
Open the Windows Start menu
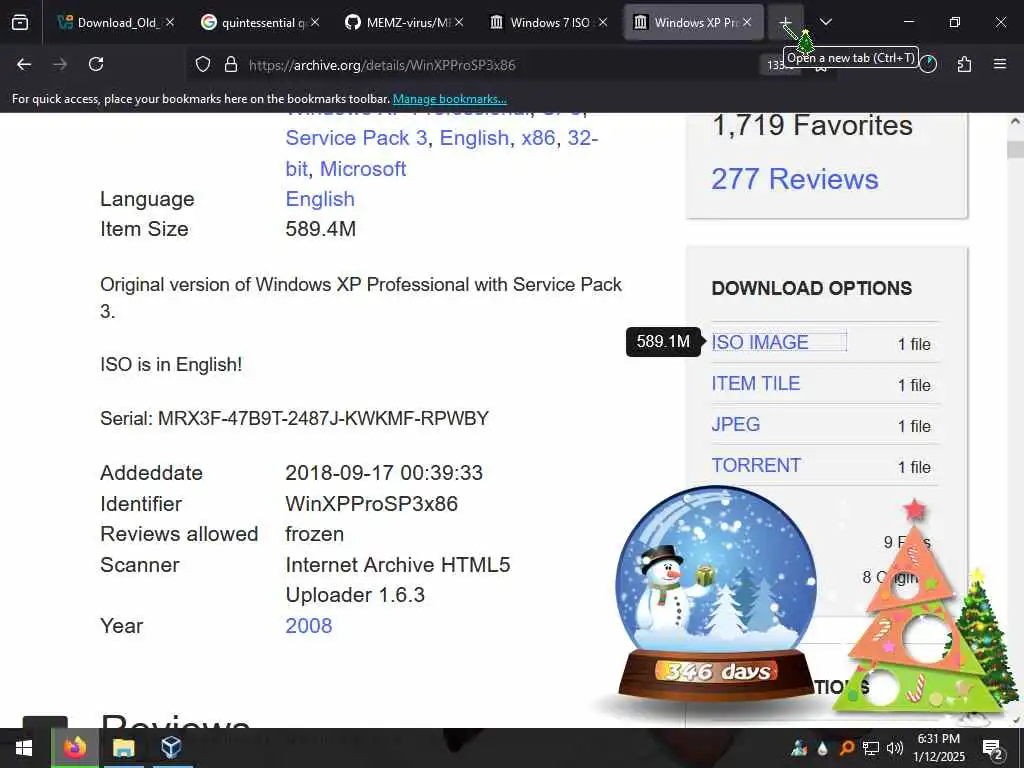(24, 748)
